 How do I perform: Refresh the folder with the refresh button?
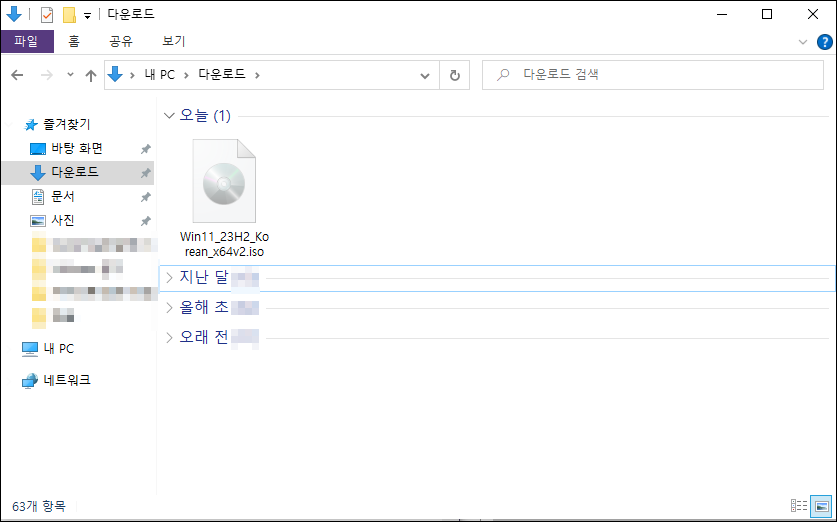pos(455,75)
